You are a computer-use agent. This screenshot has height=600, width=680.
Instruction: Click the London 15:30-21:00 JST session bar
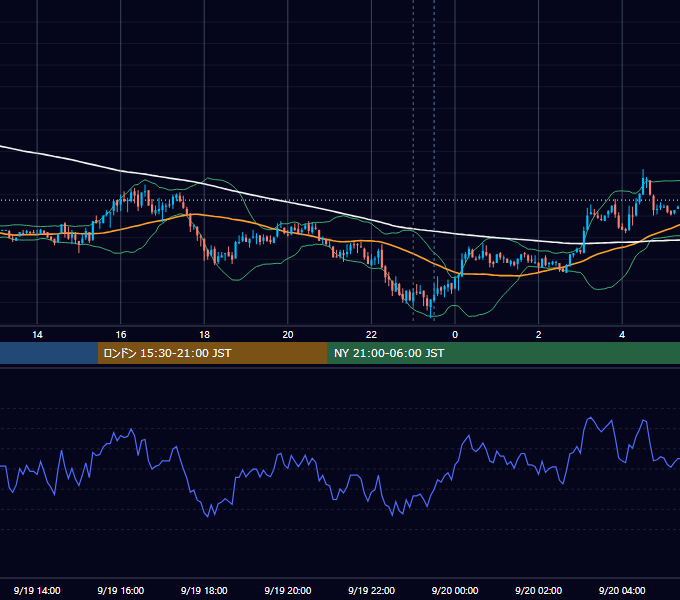212,353
